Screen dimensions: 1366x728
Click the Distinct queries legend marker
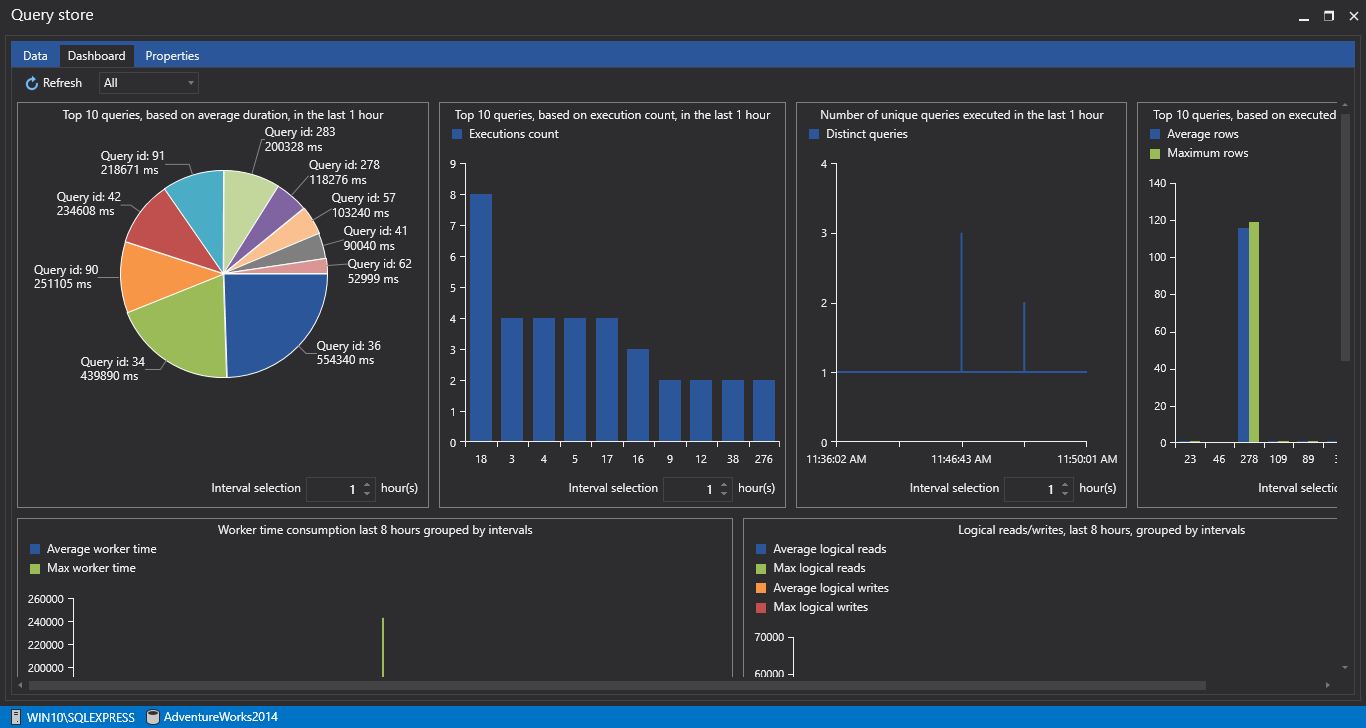point(814,133)
